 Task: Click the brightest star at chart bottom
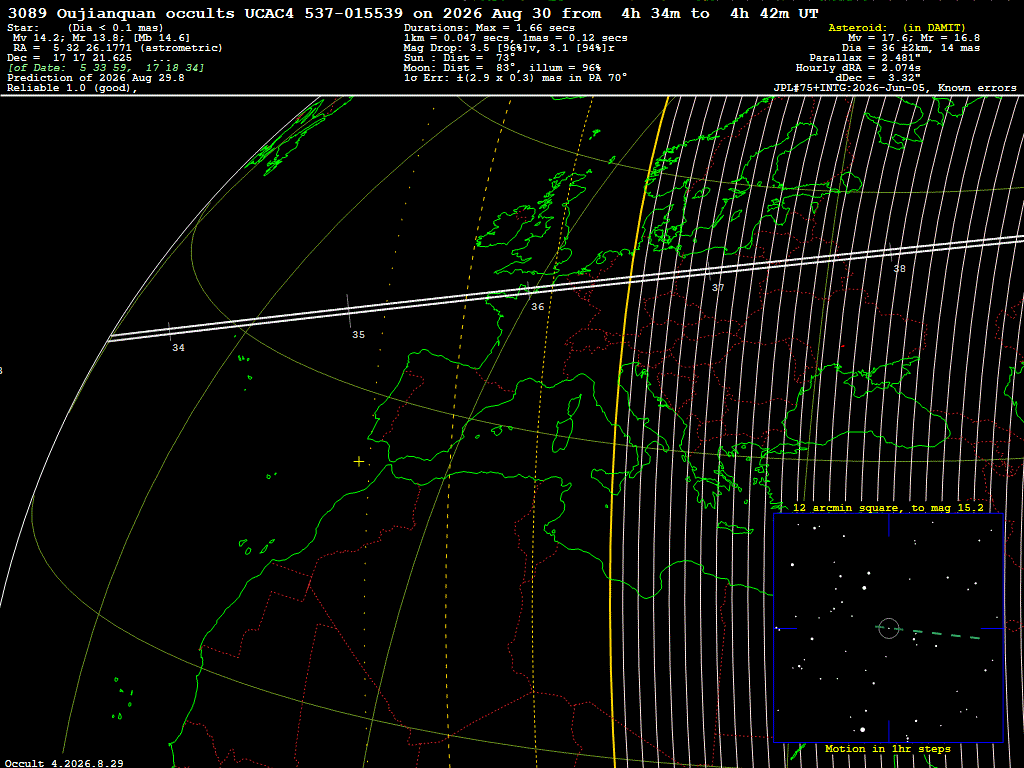click(x=863, y=729)
